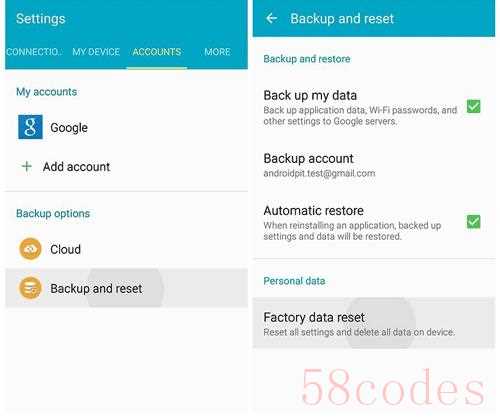This screenshot has height=418, width=500.
Task: Tap the blue Google account icon
Action: 30,127
